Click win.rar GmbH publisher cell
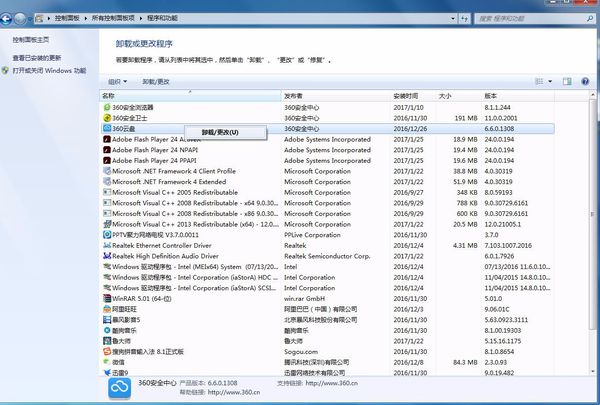Image resolution: width=600 pixels, height=405 pixels. point(304,299)
